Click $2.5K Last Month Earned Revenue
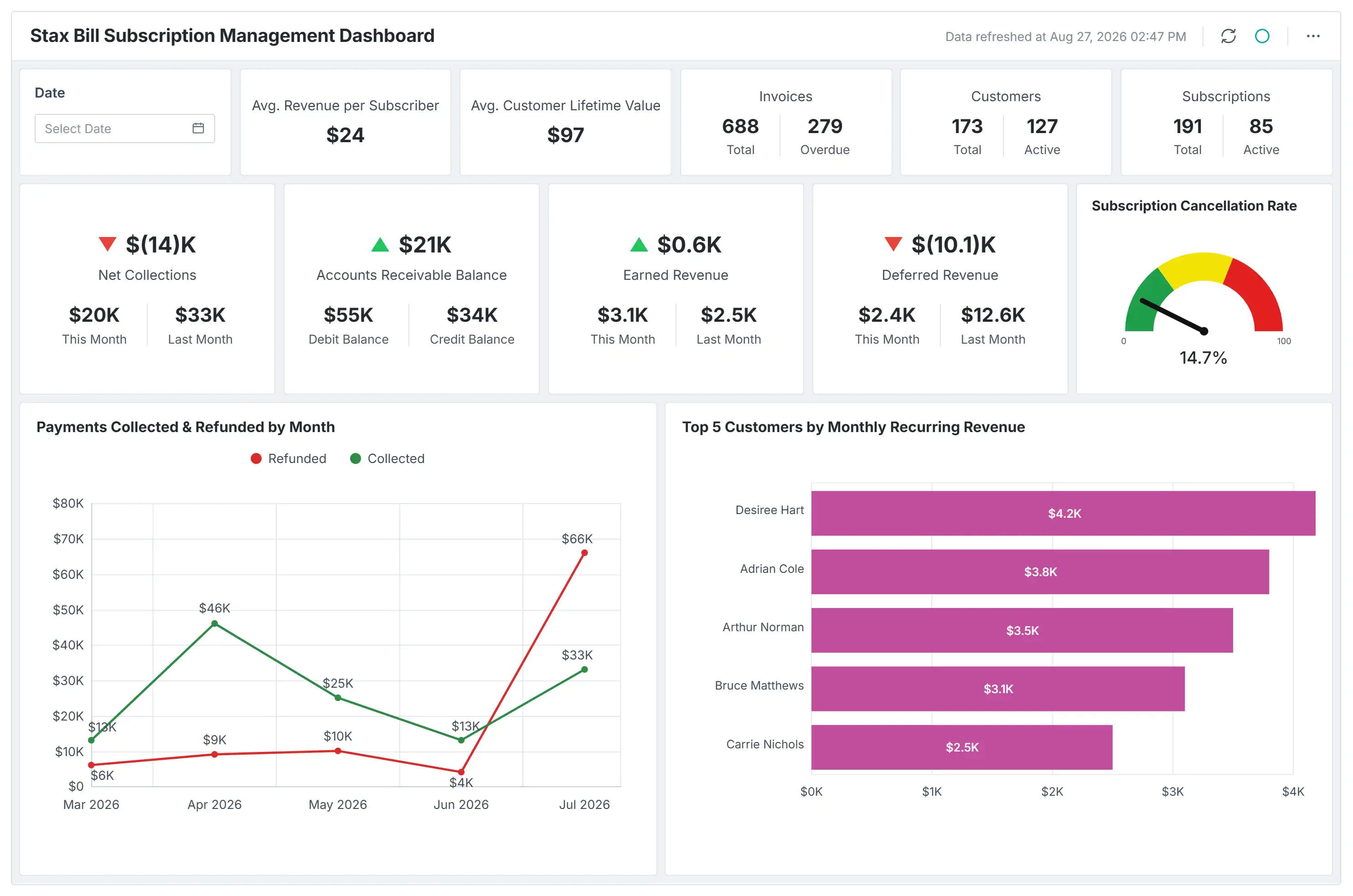 coord(729,315)
